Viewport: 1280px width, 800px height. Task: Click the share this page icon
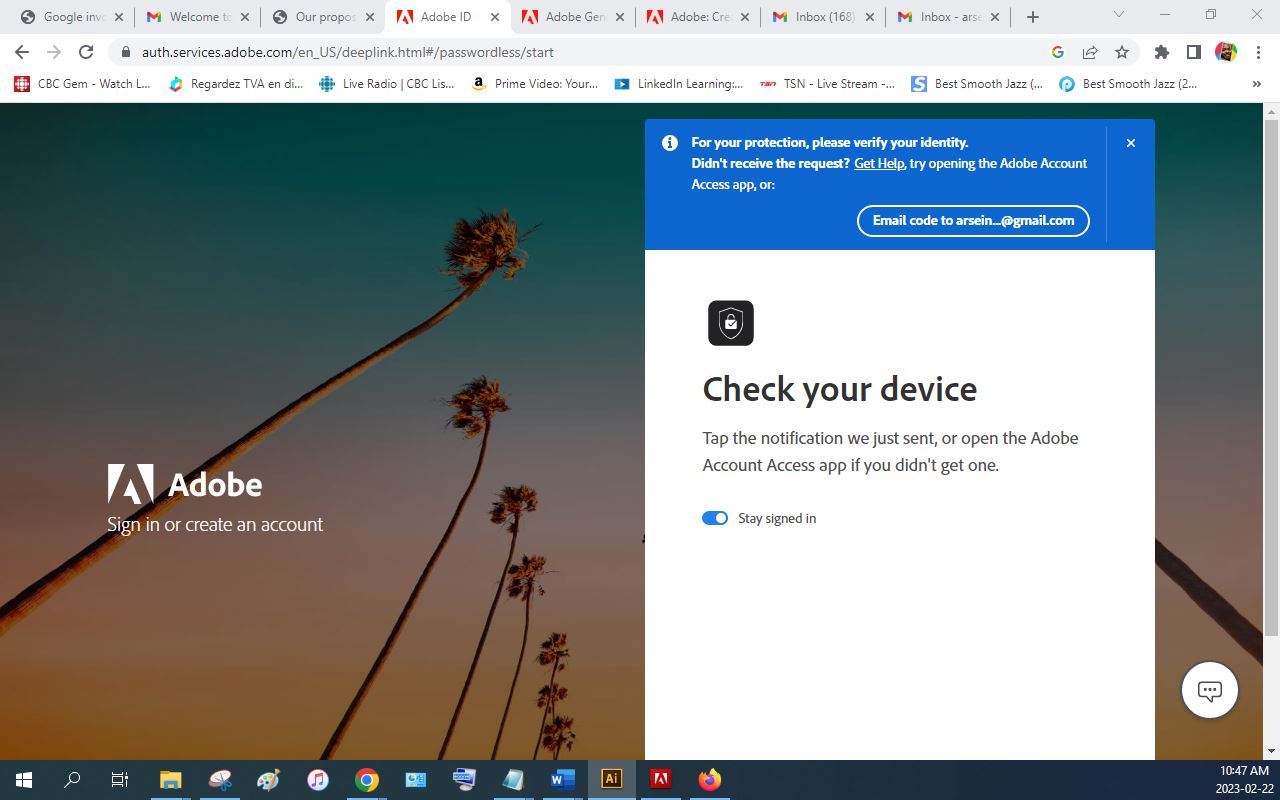(1090, 52)
